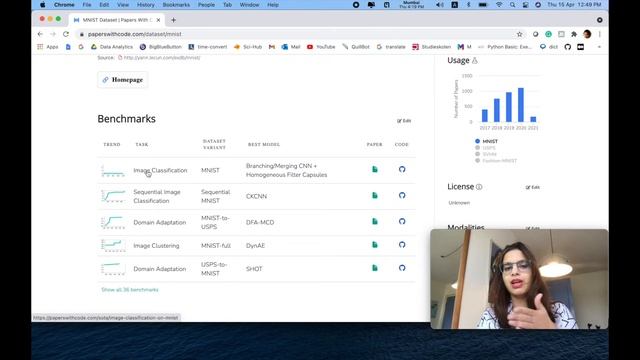Open the GitHub code icon for CKCNN row

coord(402,196)
